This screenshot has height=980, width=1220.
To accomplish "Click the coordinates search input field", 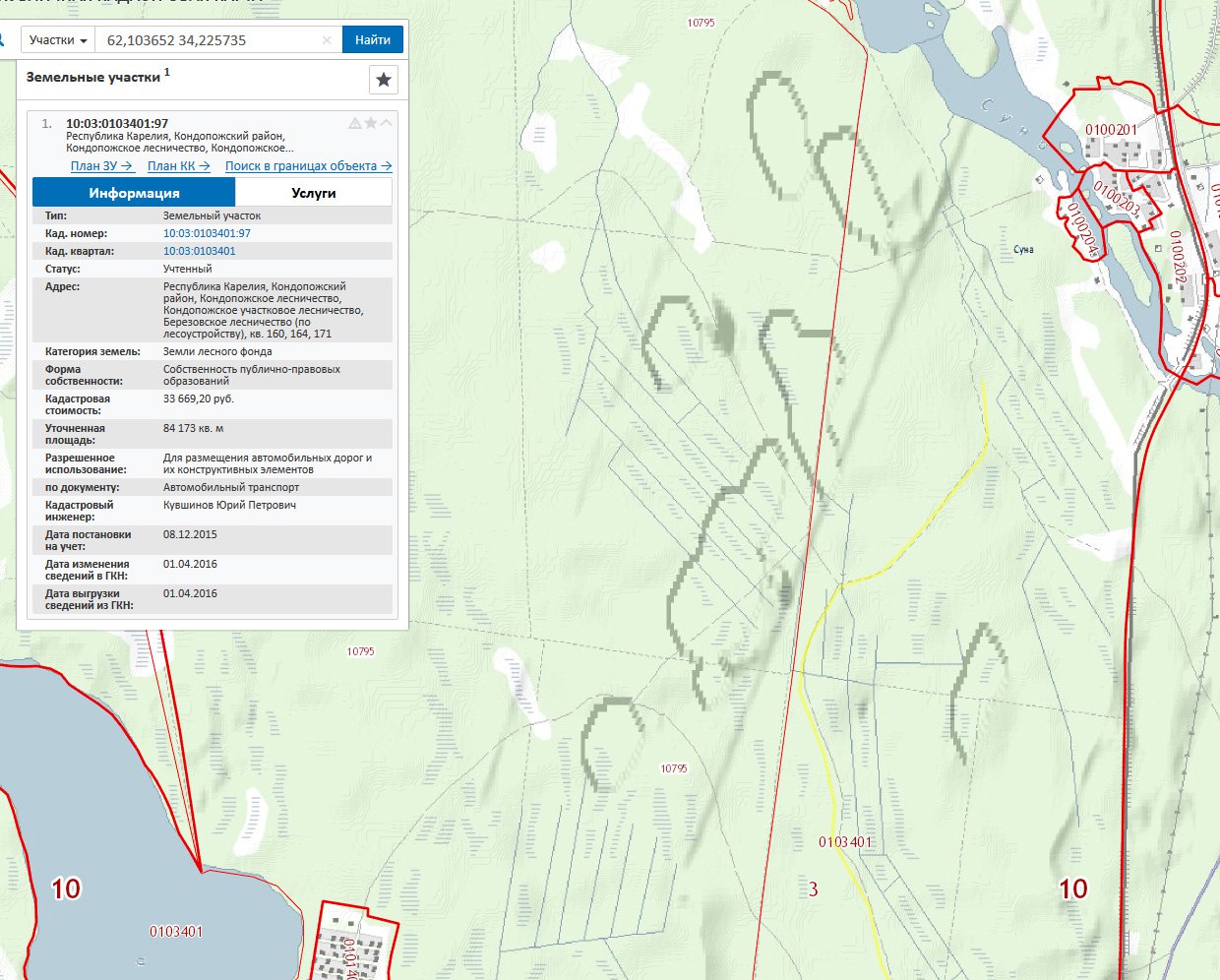I will click(212, 40).
